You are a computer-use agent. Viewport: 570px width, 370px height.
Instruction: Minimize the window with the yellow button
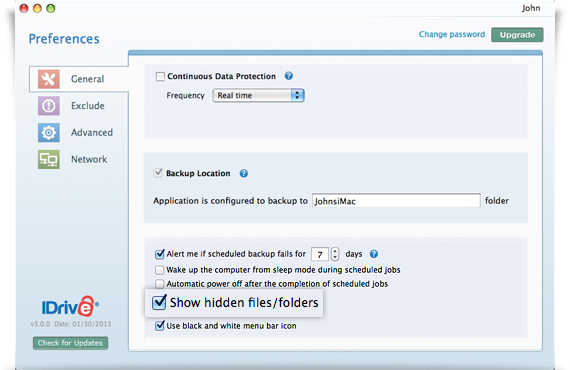(x=37, y=8)
